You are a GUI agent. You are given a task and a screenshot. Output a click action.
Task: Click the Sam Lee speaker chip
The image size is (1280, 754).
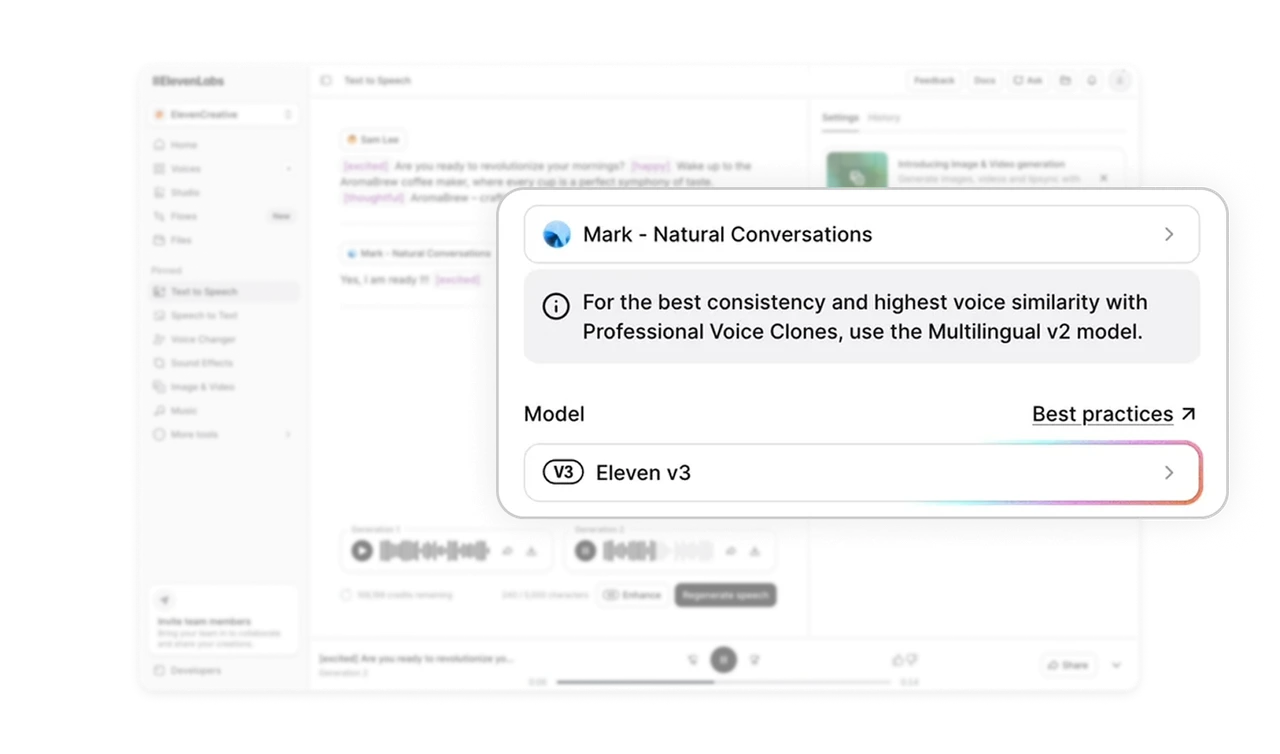373,140
